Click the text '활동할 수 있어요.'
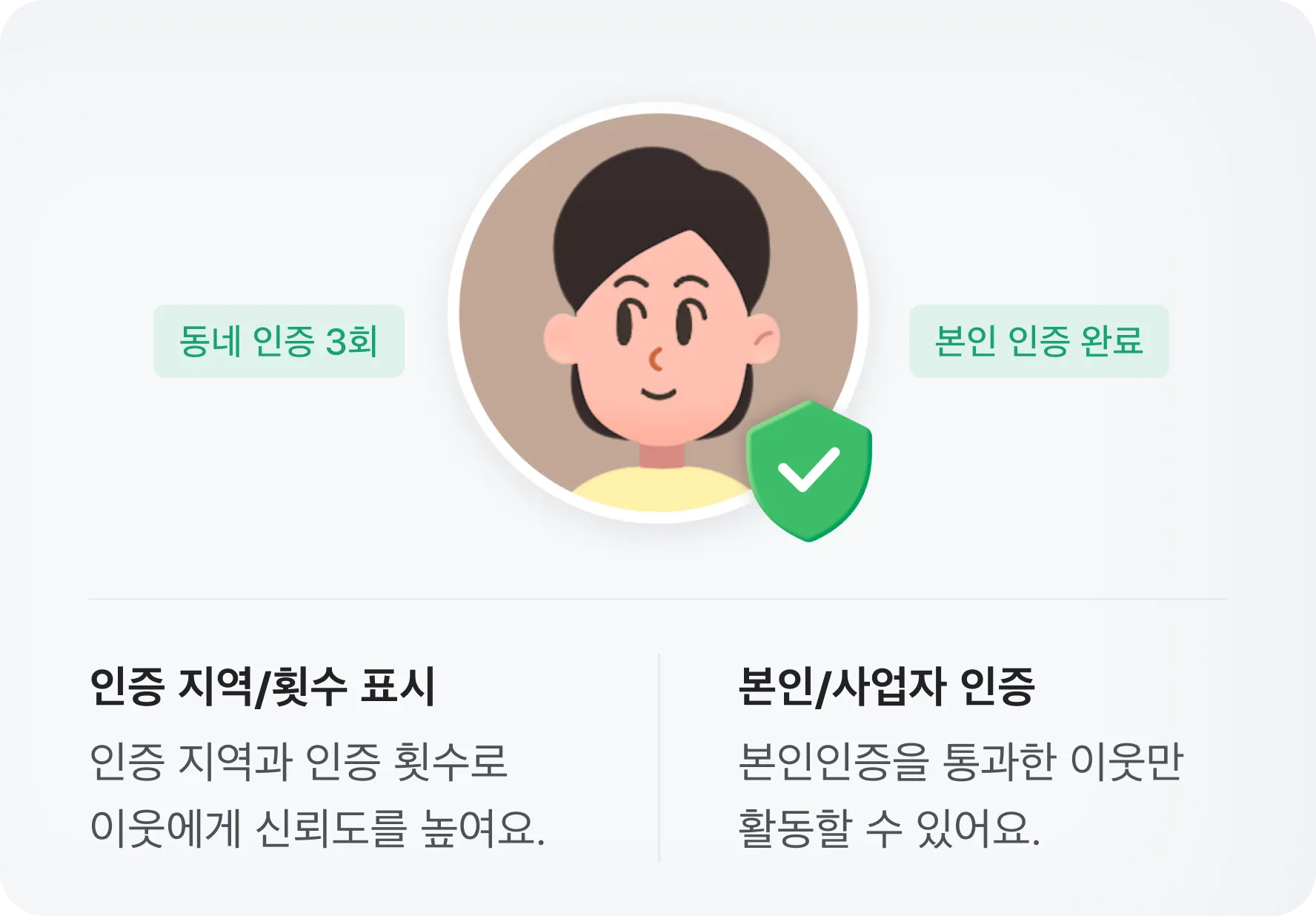 [889, 828]
